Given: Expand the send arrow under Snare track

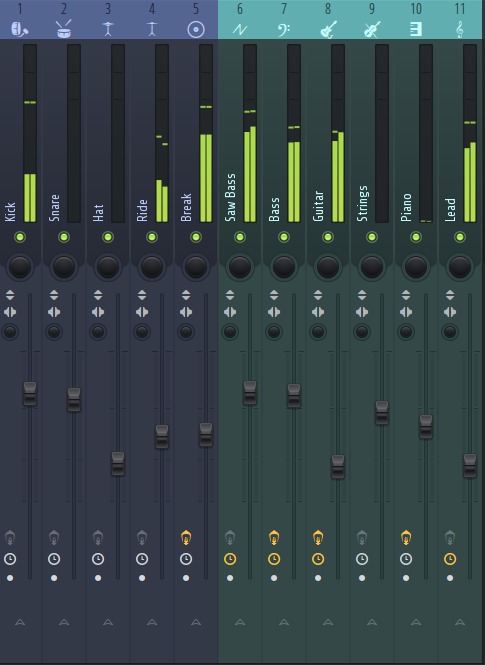Looking at the screenshot, I should (x=64, y=622).
